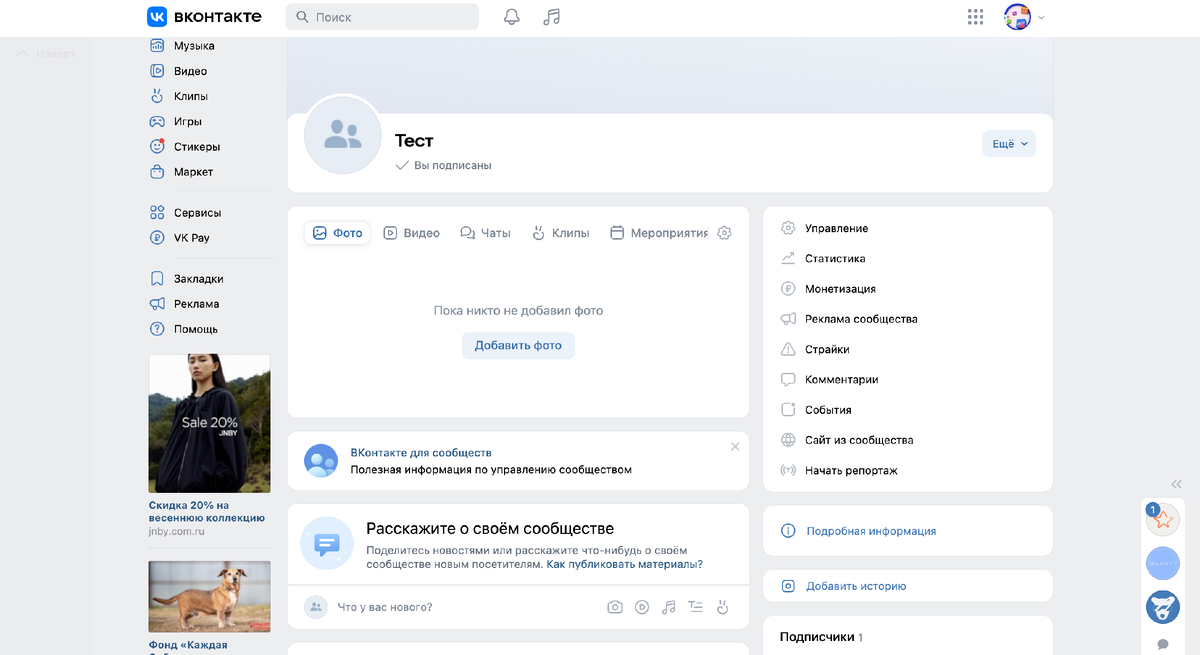Attach music in the post composer
This screenshot has height=655, width=1200.
[x=668, y=606]
